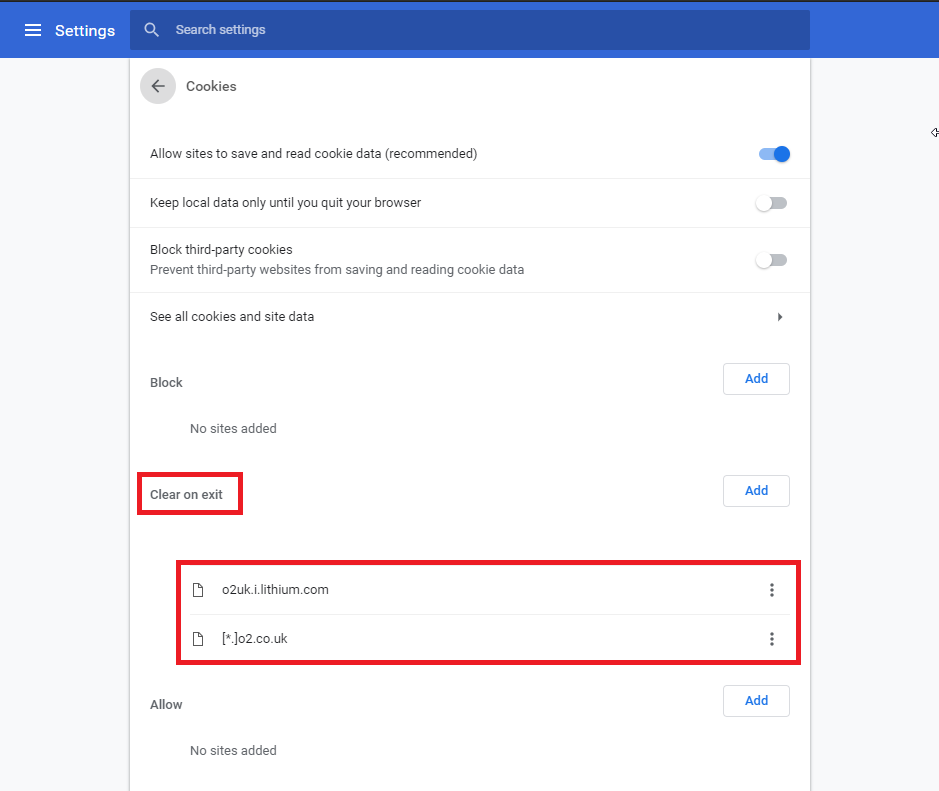Enable keep local data until quit
The height and width of the screenshot is (791, 939).
point(771,203)
